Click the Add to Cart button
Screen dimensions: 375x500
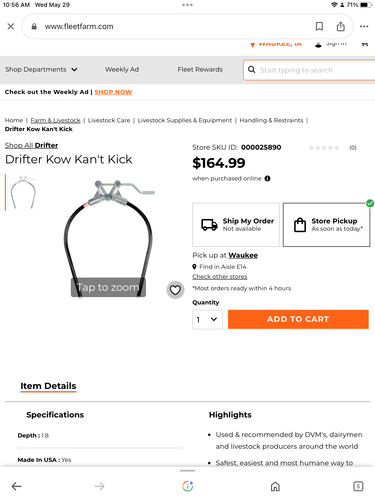(298, 319)
